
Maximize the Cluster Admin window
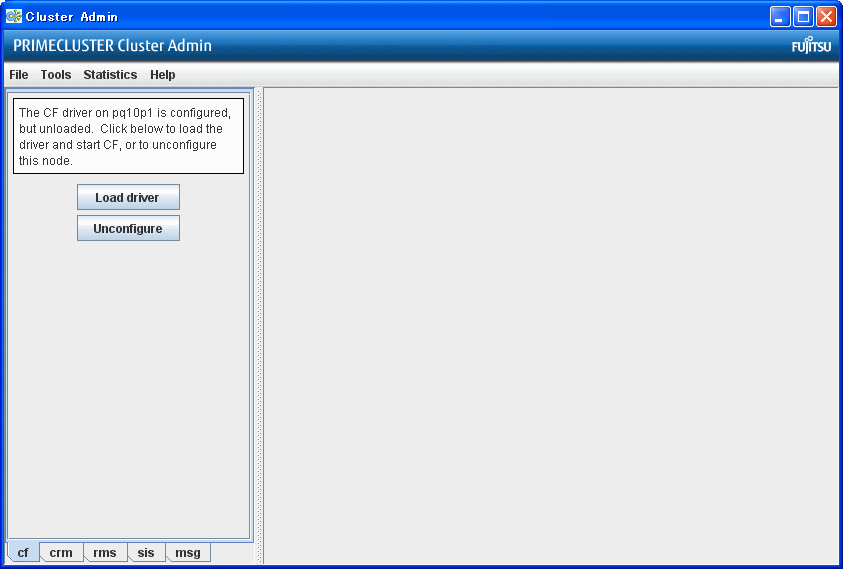point(803,17)
